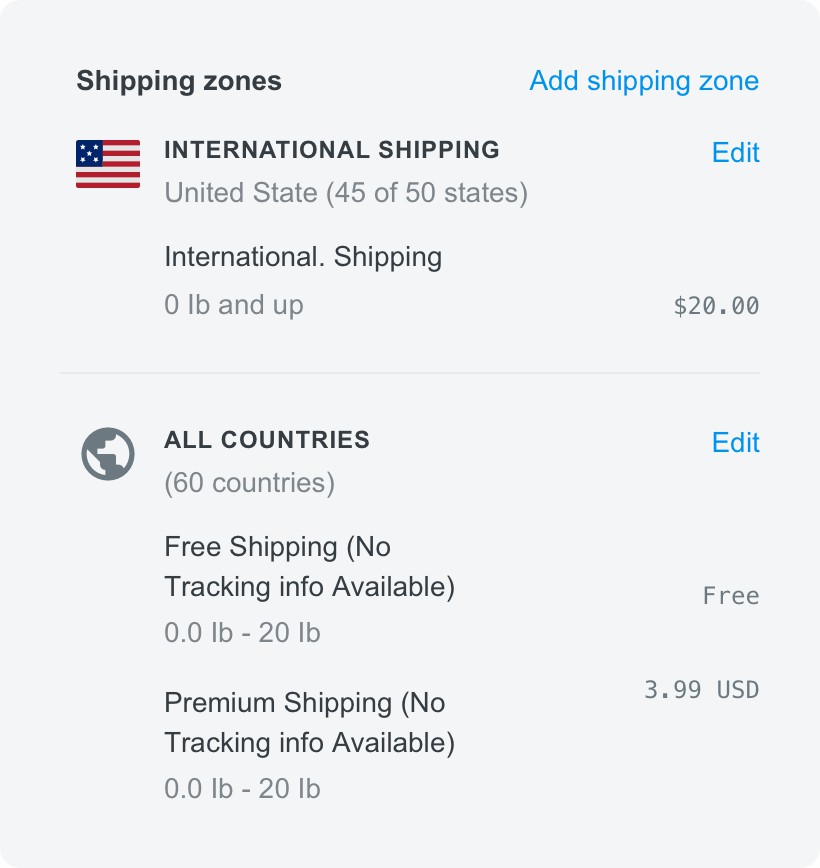The width and height of the screenshot is (820, 868).
Task: Select the INTERNATIONAL SHIPPING zone title
Action: (x=331, y=150)
